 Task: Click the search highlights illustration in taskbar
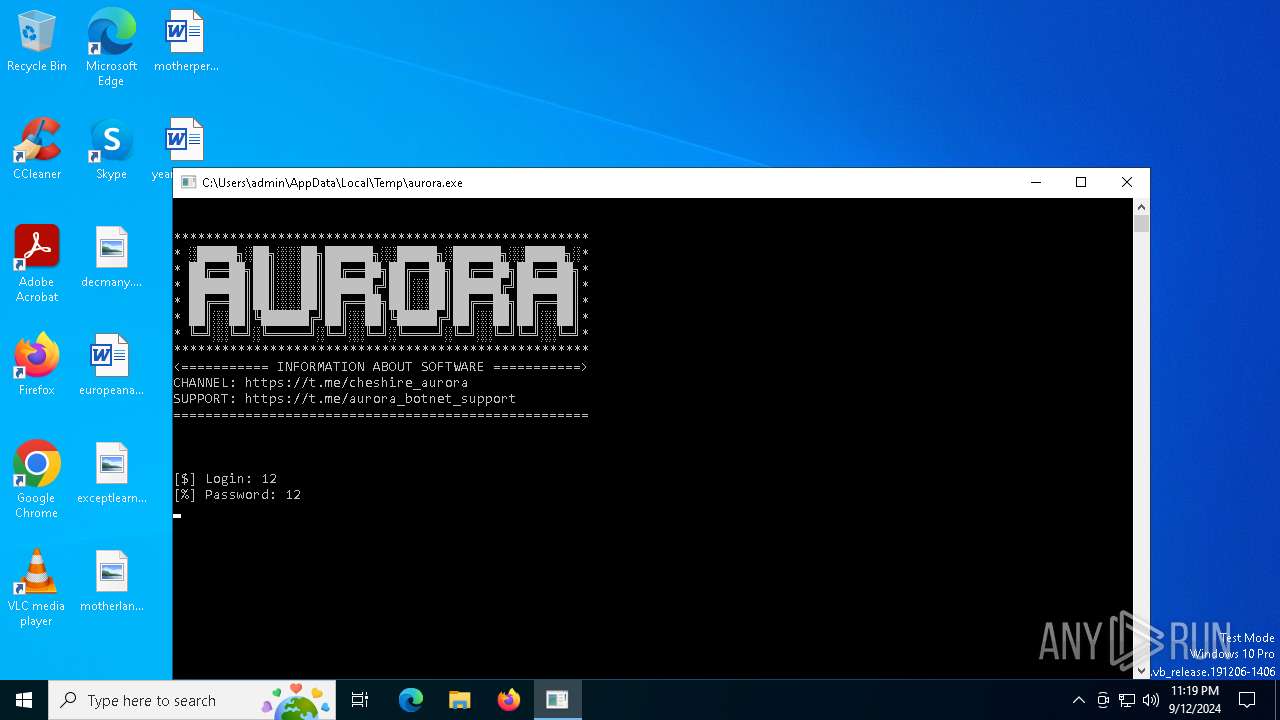[296, 701]
